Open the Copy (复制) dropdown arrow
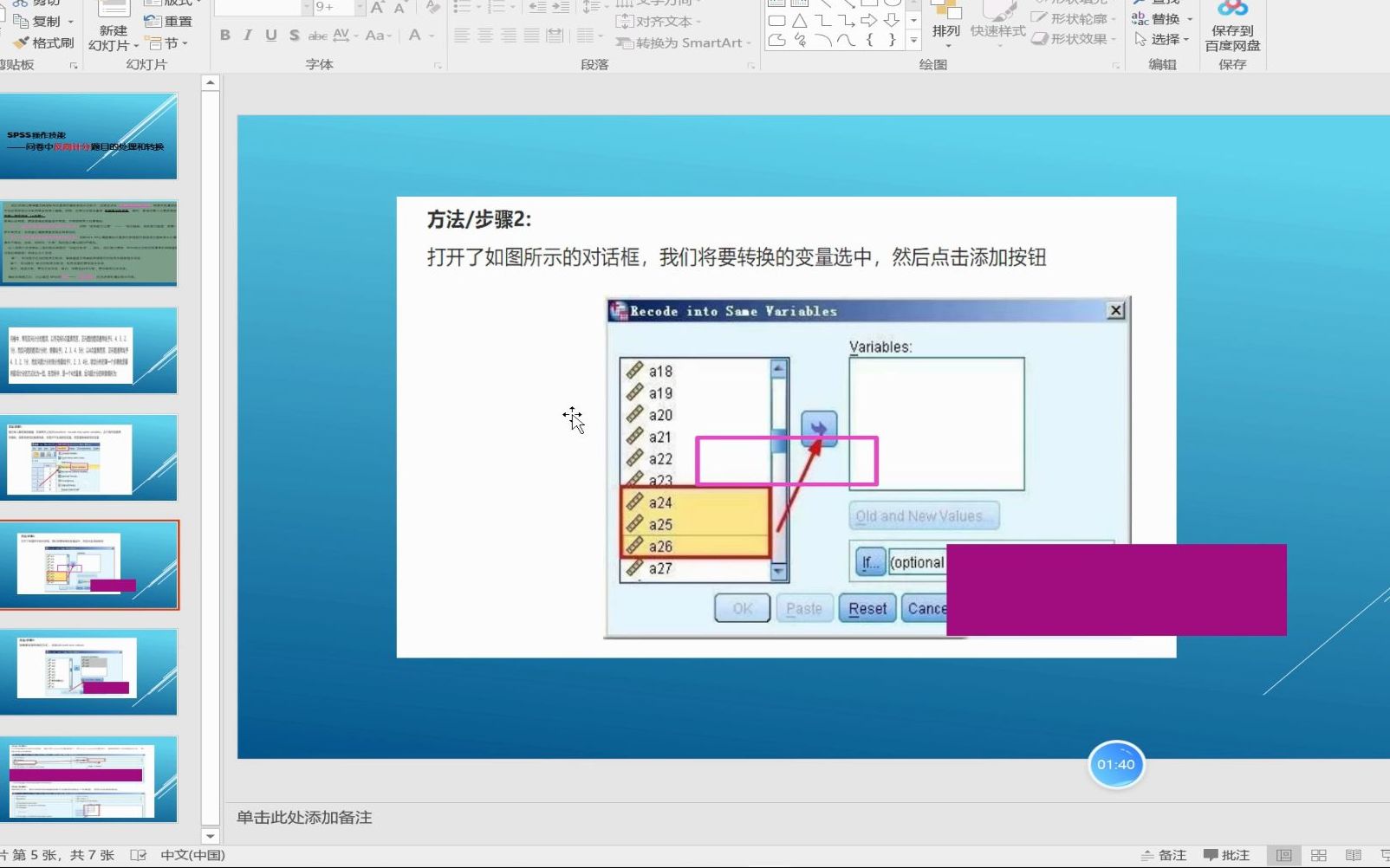This screenshot has height=868, width=1390. 70,21
